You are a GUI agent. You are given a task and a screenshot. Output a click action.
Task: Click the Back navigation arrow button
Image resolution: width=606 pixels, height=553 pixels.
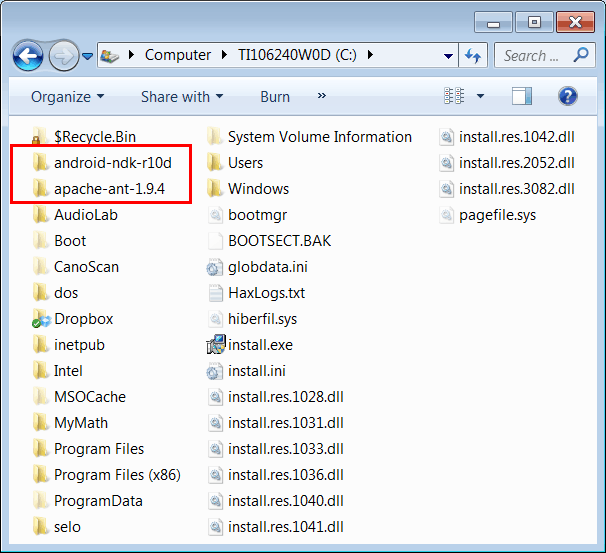pos(28,56)
